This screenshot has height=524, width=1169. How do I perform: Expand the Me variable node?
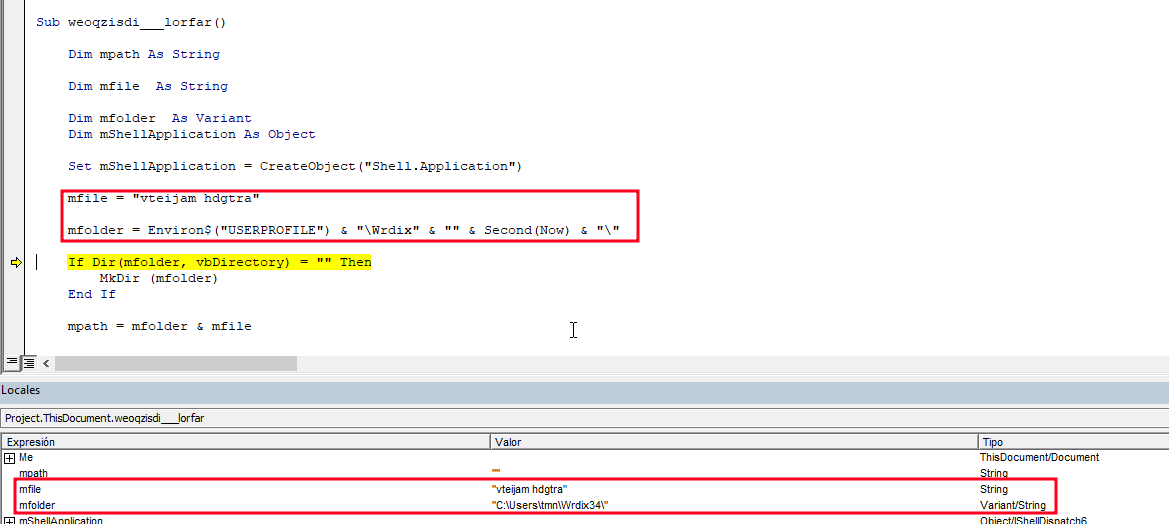9,457
